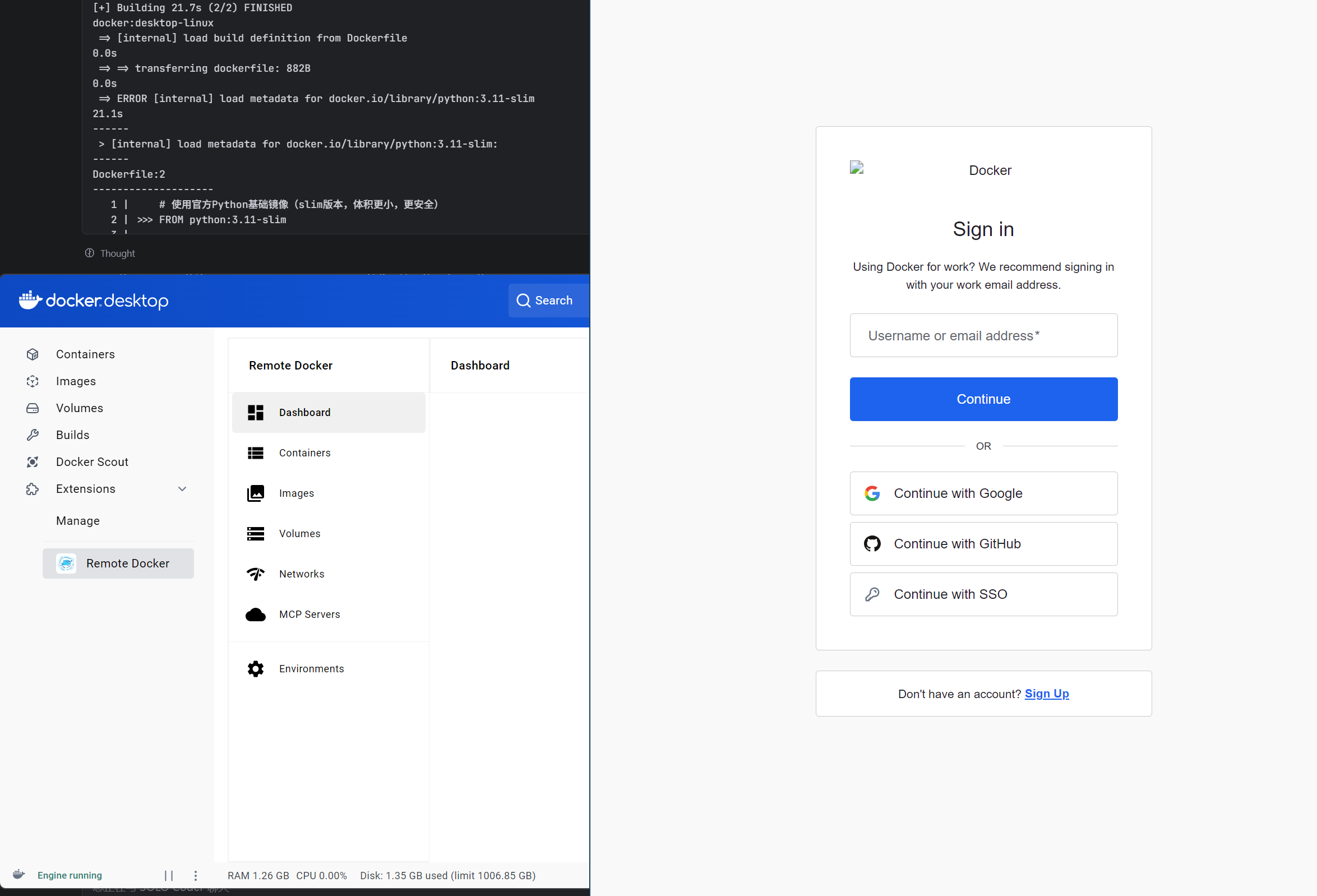Focus the Username or email address field

983,335
